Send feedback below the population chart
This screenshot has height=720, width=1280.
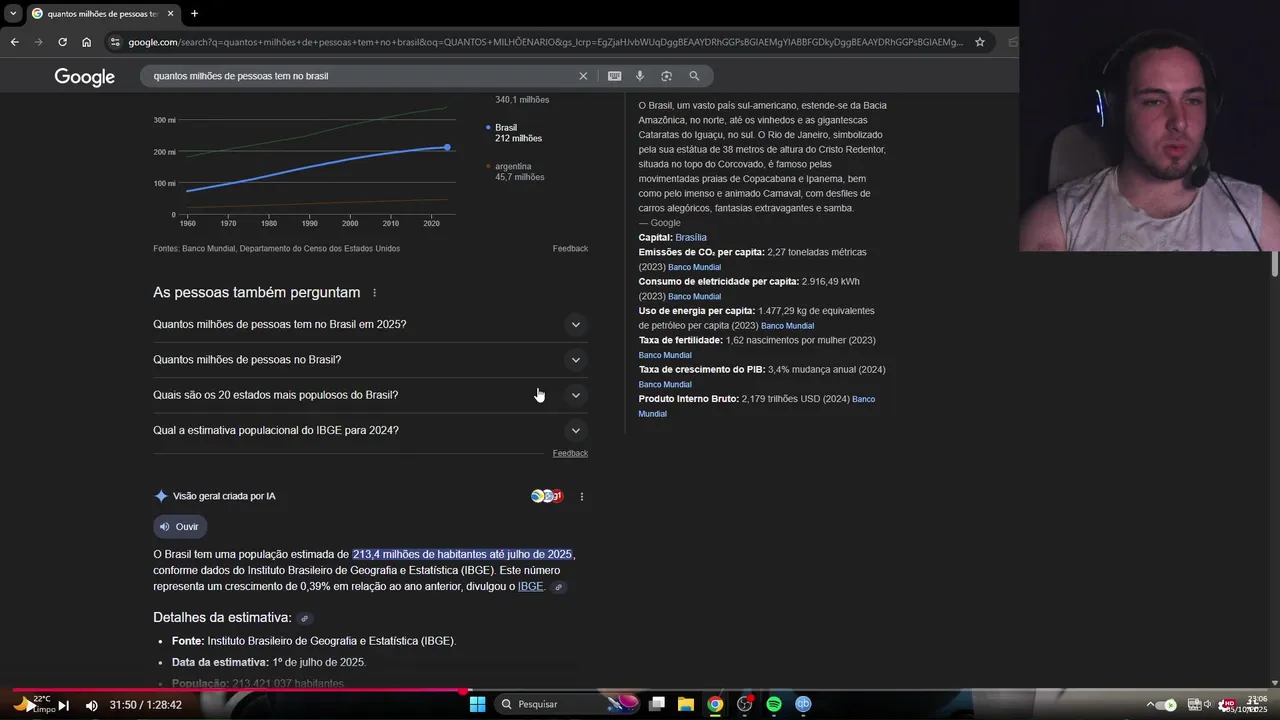[570, 248]
